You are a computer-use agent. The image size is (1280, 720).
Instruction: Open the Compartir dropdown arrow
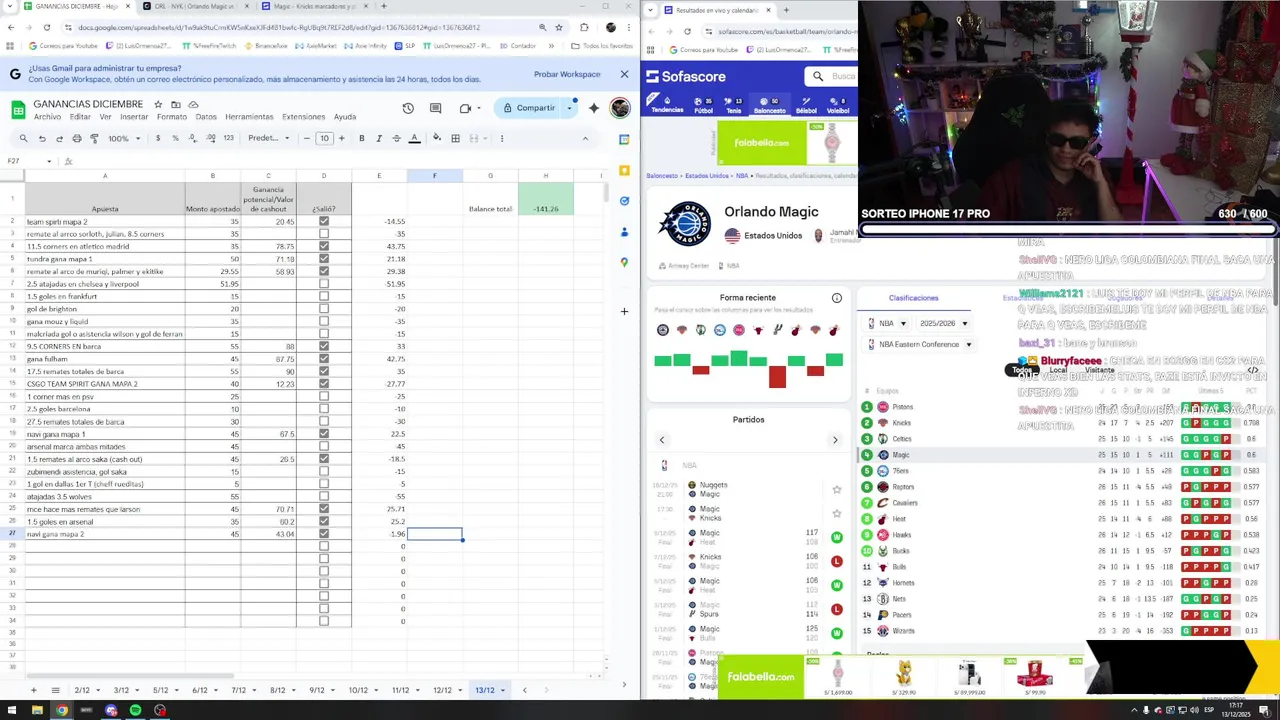(570, 108)
